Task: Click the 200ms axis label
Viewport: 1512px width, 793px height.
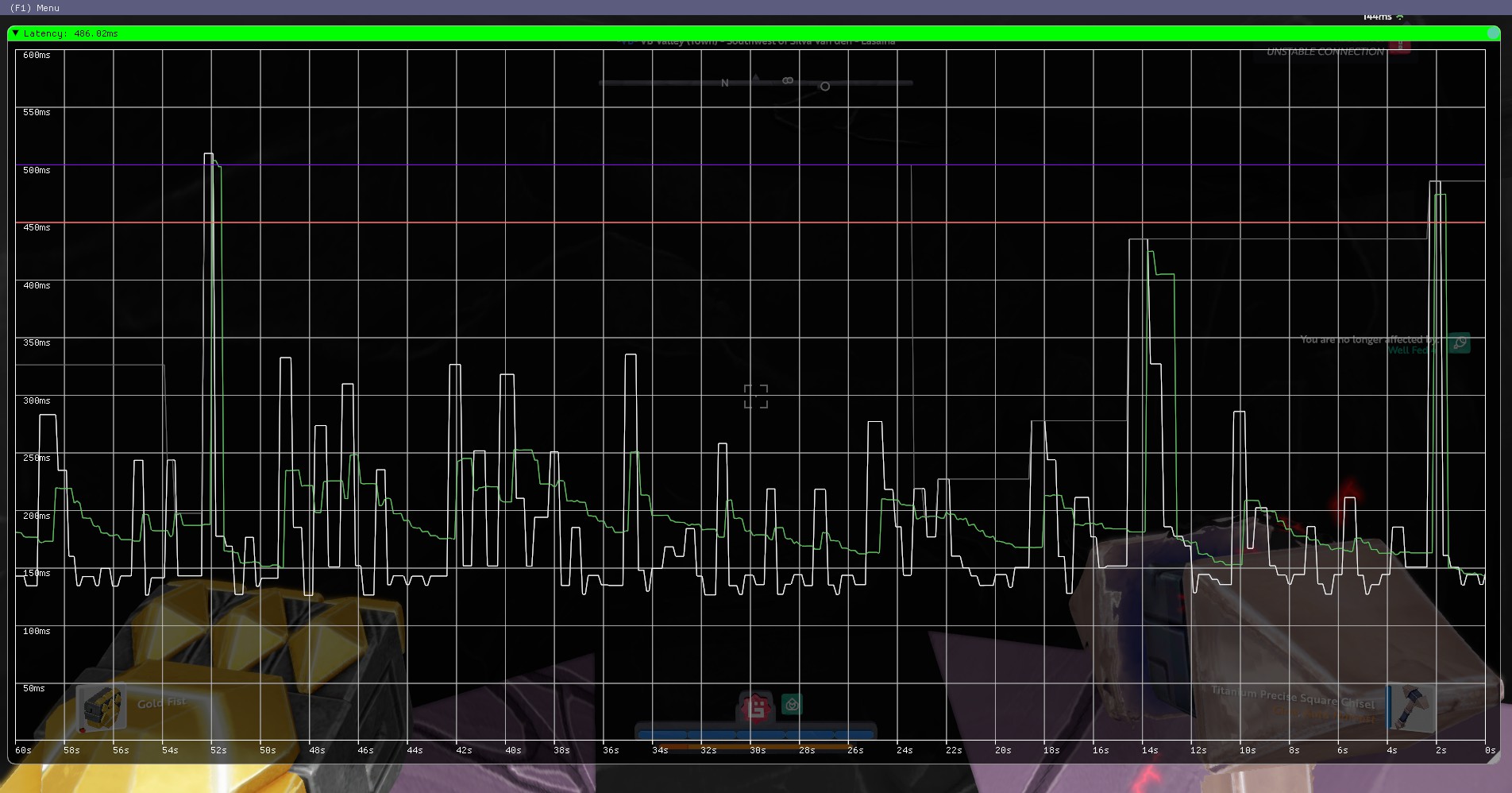Action: (37, 516)
